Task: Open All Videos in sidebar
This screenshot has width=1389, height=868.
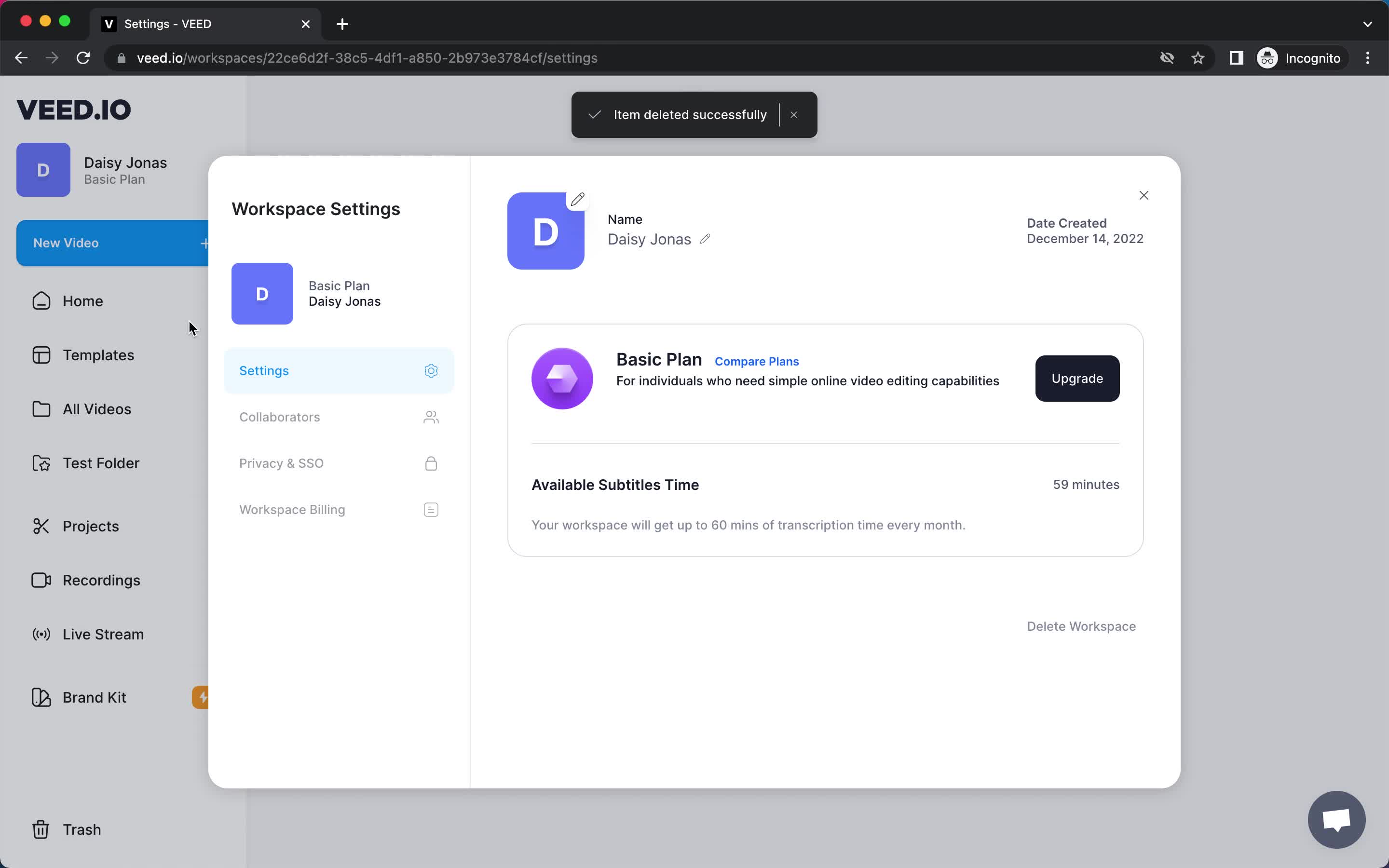Action: (x=96, y=409)
